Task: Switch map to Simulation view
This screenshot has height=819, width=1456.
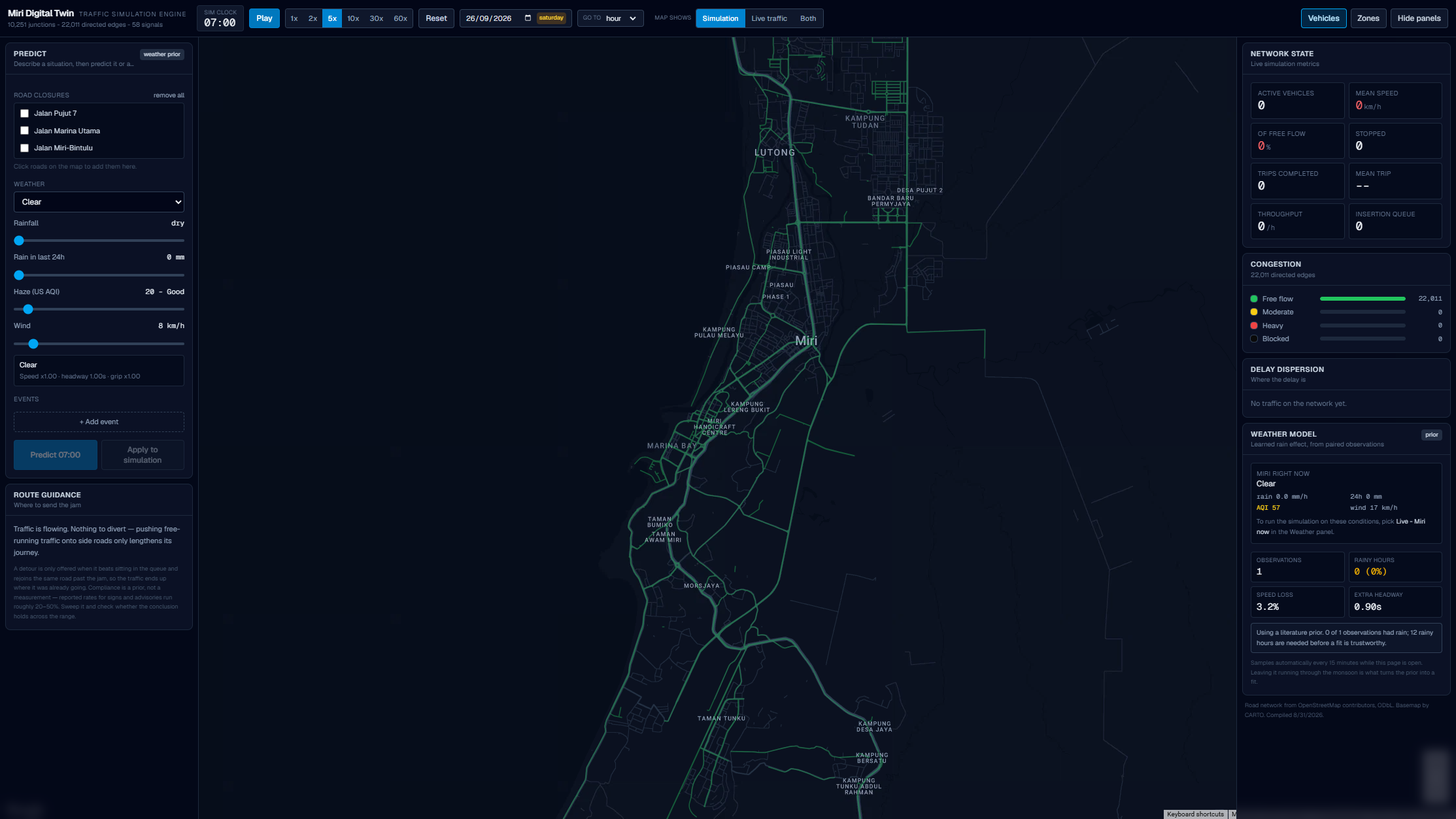Action: coord(720,18)
